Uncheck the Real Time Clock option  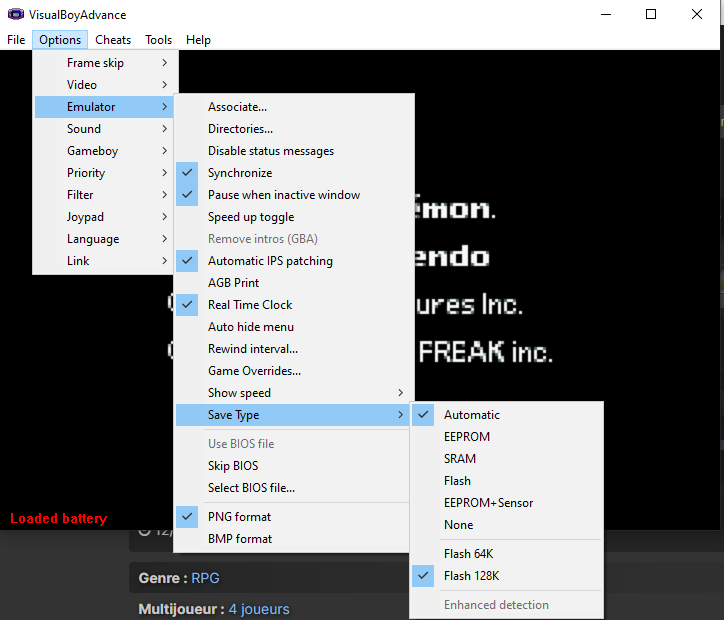[x=250, y=305]
